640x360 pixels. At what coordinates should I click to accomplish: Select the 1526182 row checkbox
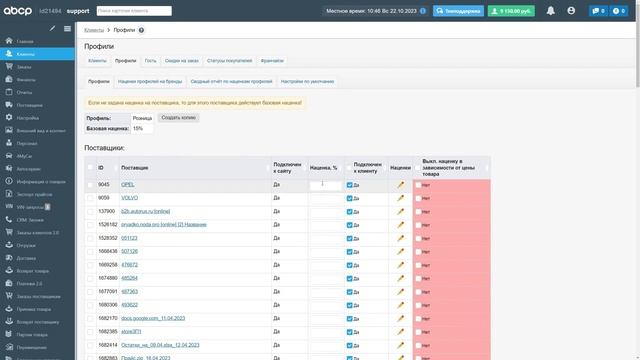(90, 225)
